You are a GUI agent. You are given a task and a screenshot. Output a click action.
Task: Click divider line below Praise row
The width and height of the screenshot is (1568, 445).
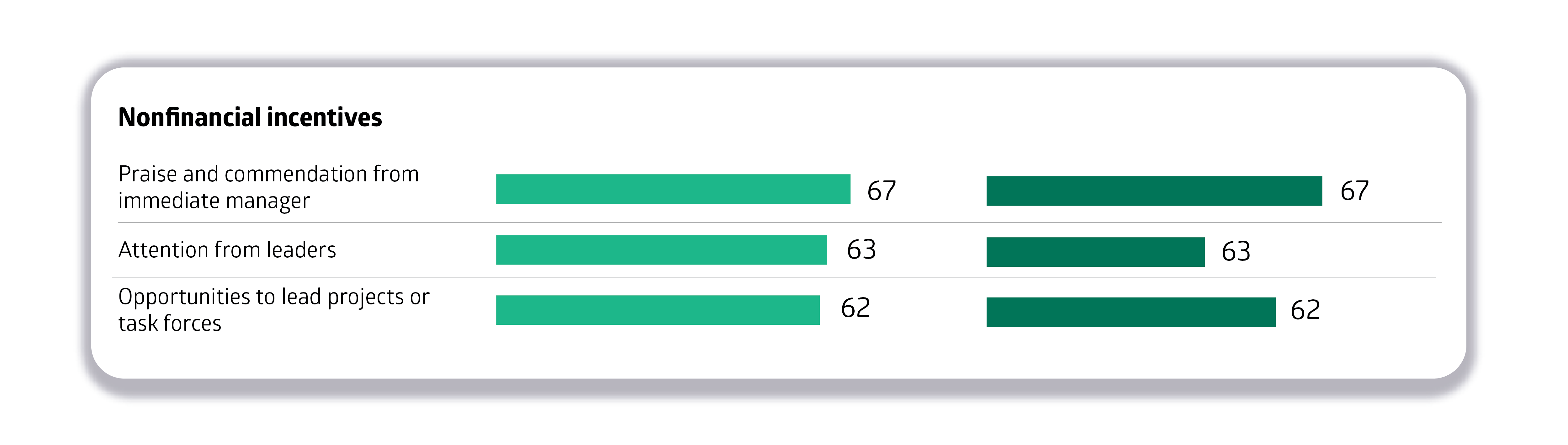[x=780, y=222]
